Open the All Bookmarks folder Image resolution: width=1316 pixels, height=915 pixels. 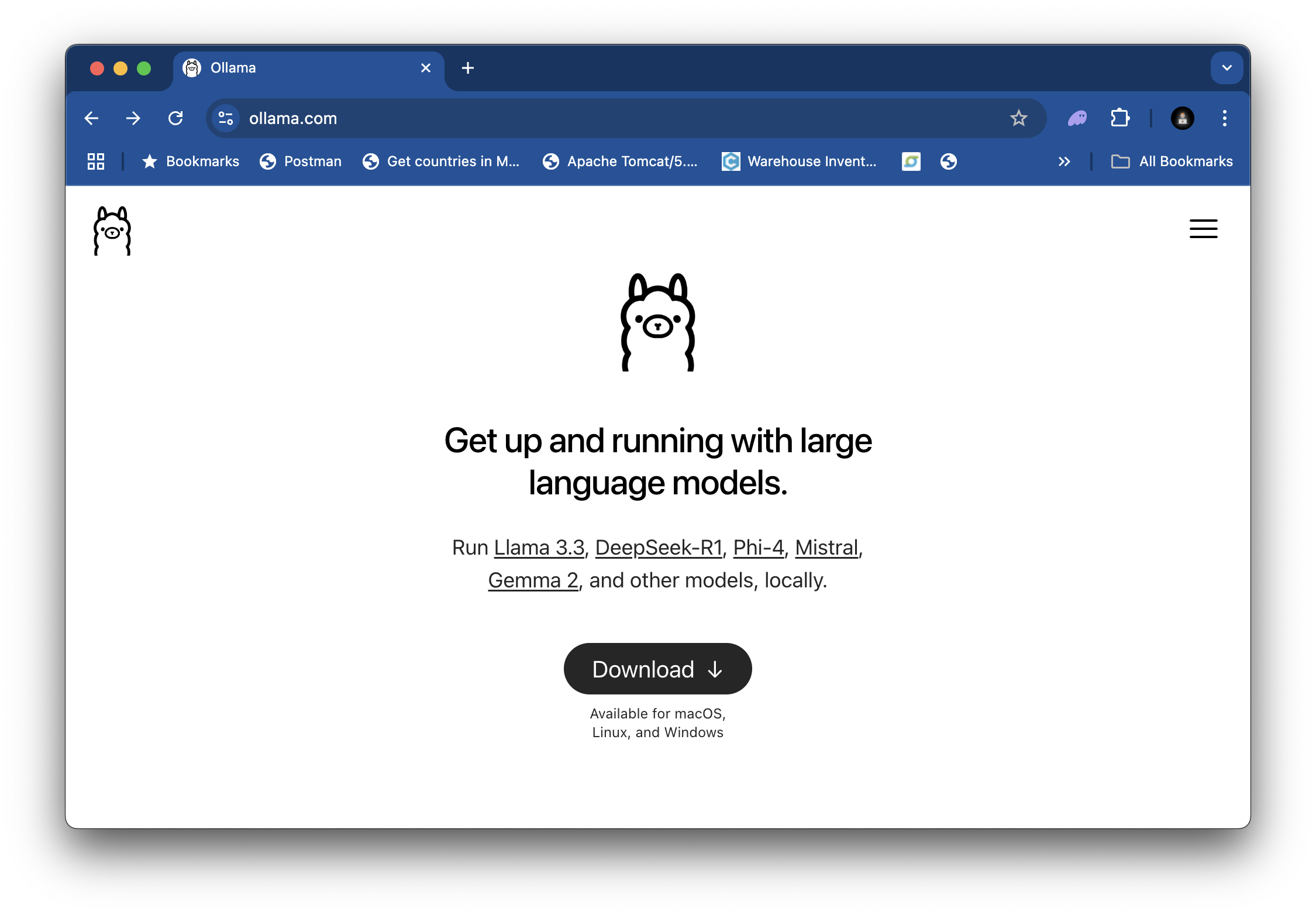coord(1172,161)
